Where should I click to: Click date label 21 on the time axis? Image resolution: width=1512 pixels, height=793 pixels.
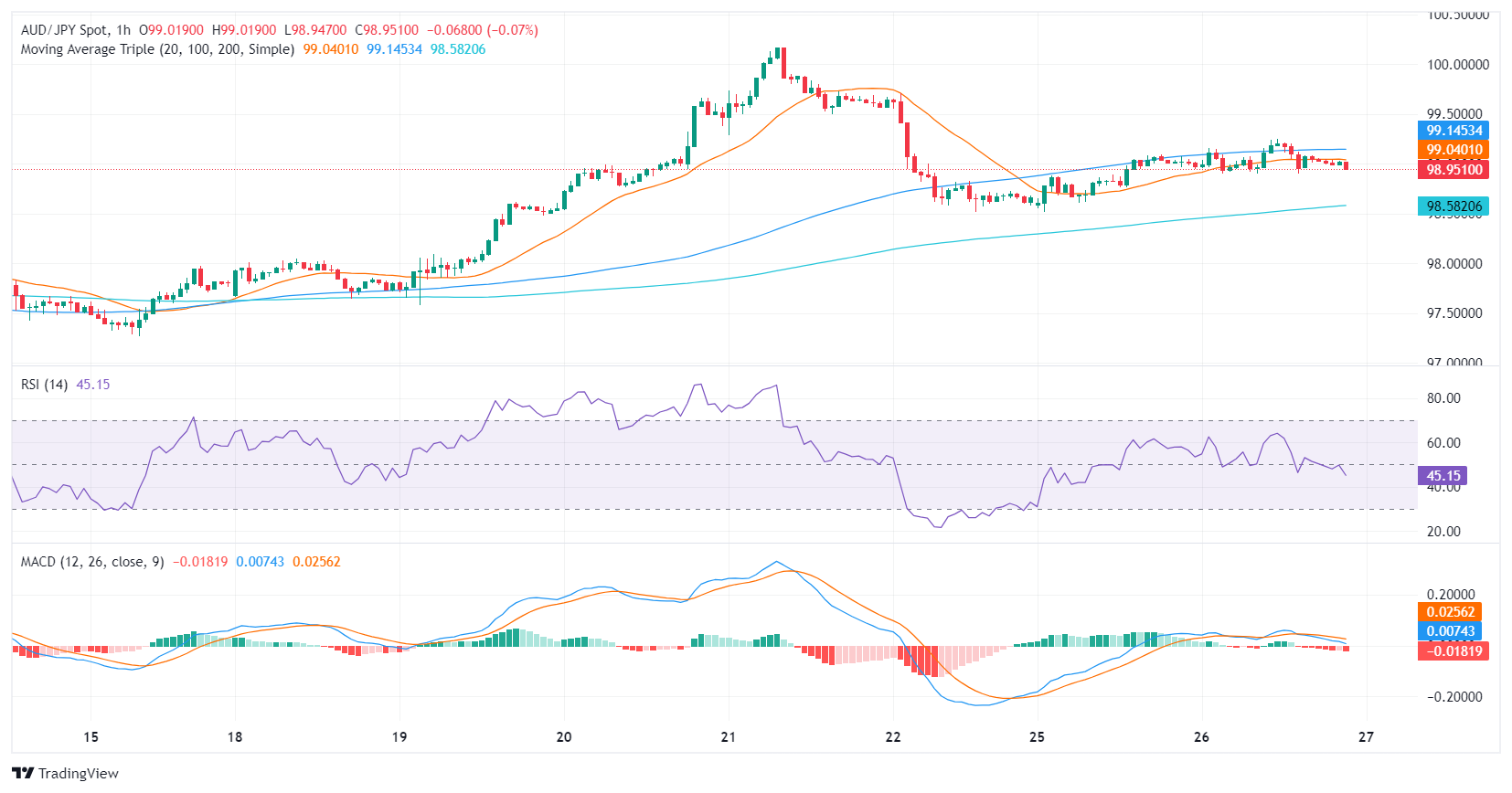click(x=728, y=737)
